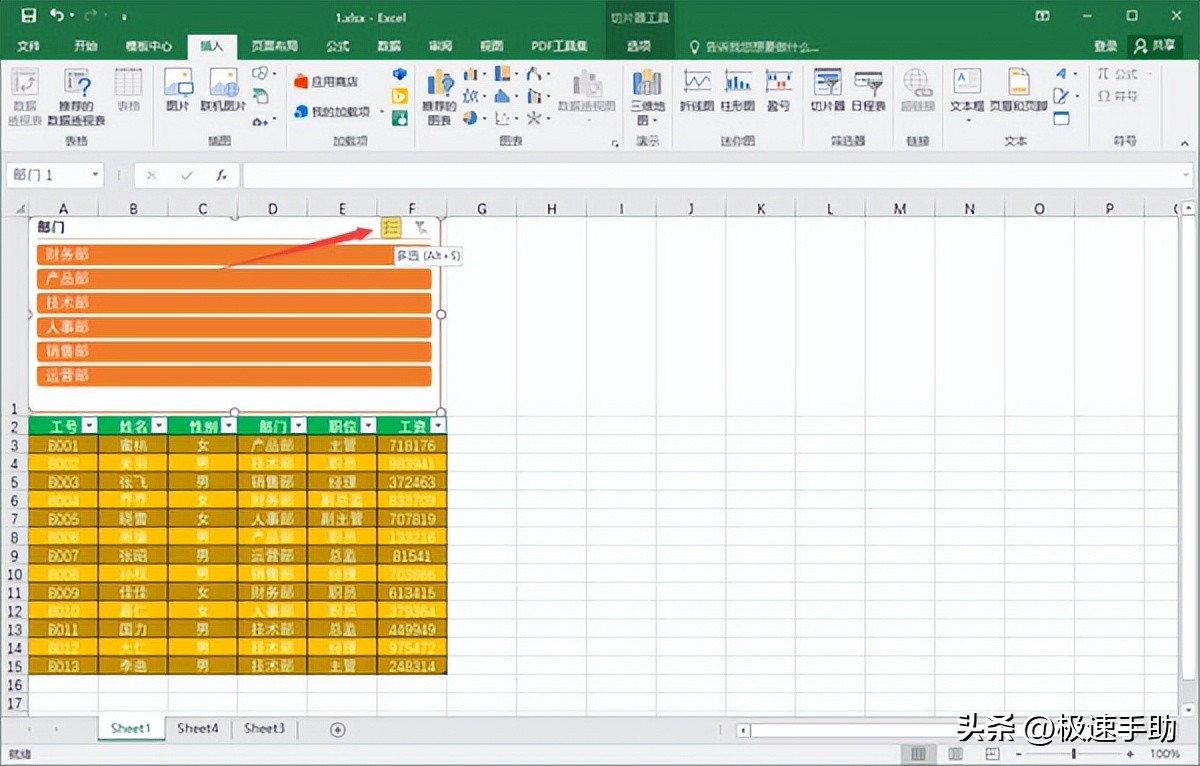Expand the Name Box dropdown
The height and width of the screenshot is (766, 1200).
coord(96,175)
